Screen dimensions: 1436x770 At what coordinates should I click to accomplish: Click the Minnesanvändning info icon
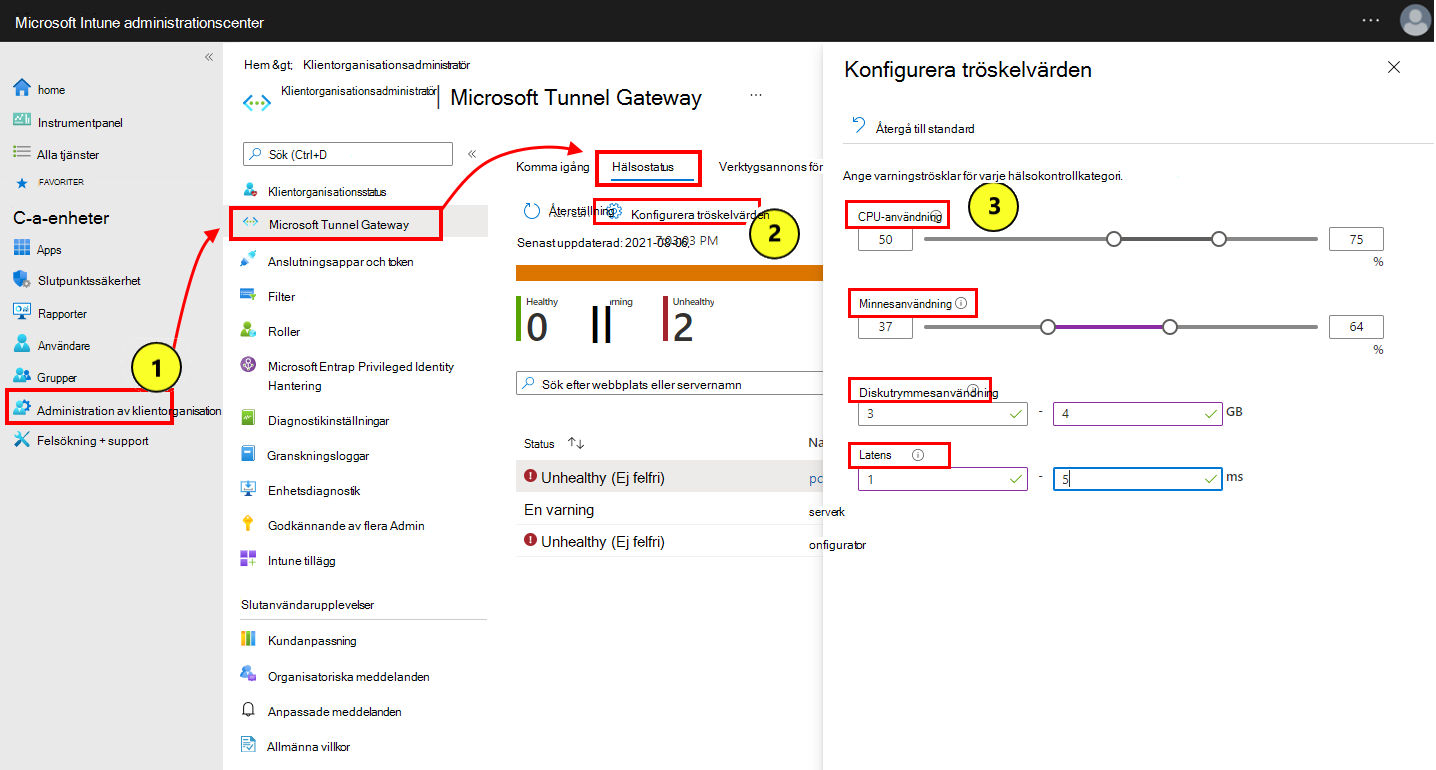[961, 303]
